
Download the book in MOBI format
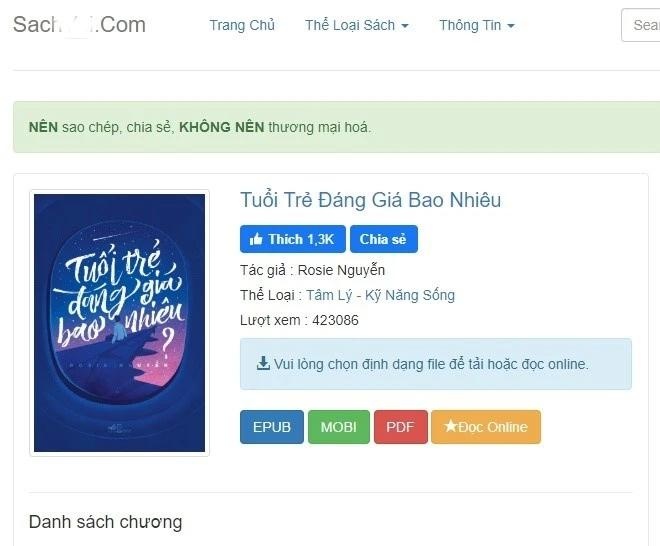(x=339, y=427)
